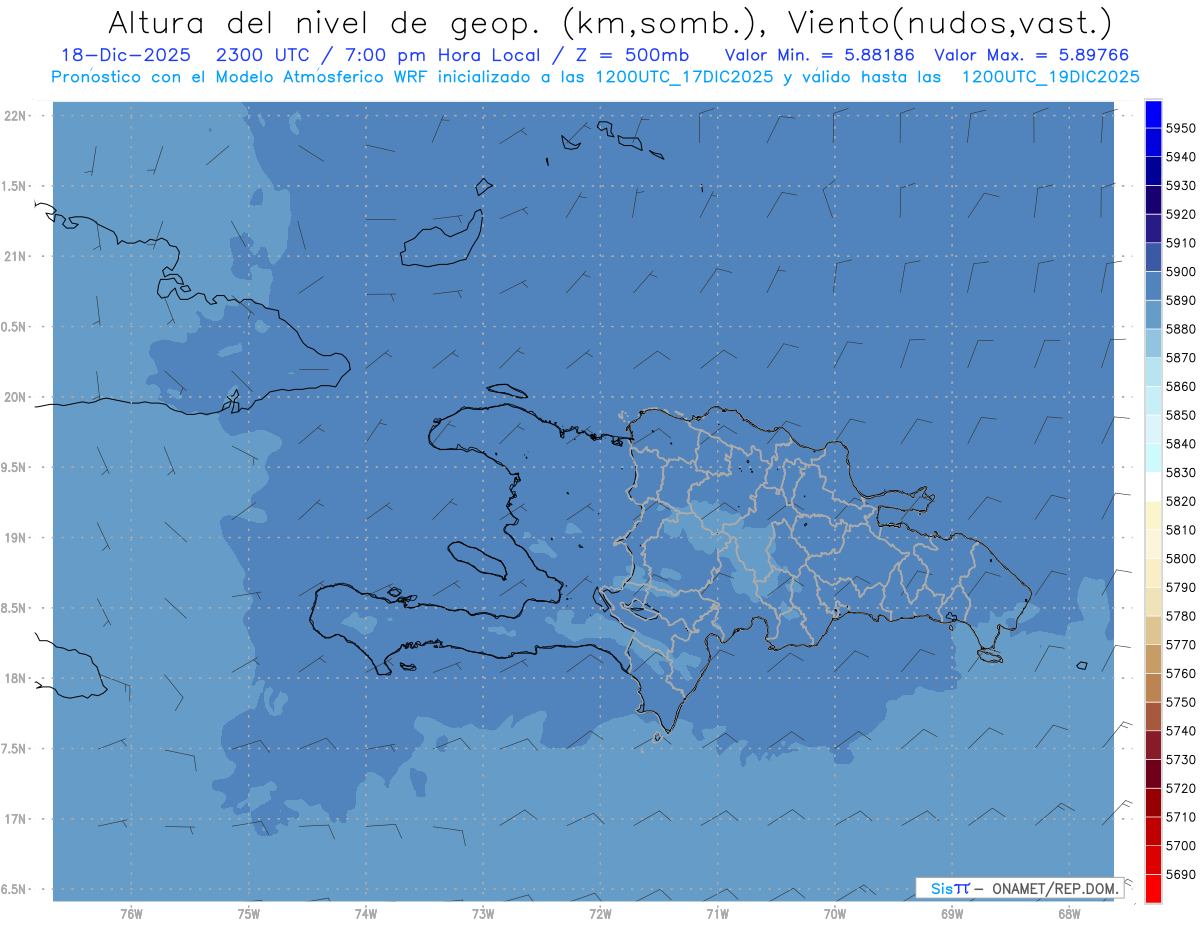The image size is (1200, 927).
Task: Click the '5690' colorbar value label
Action: (1180, 874)
